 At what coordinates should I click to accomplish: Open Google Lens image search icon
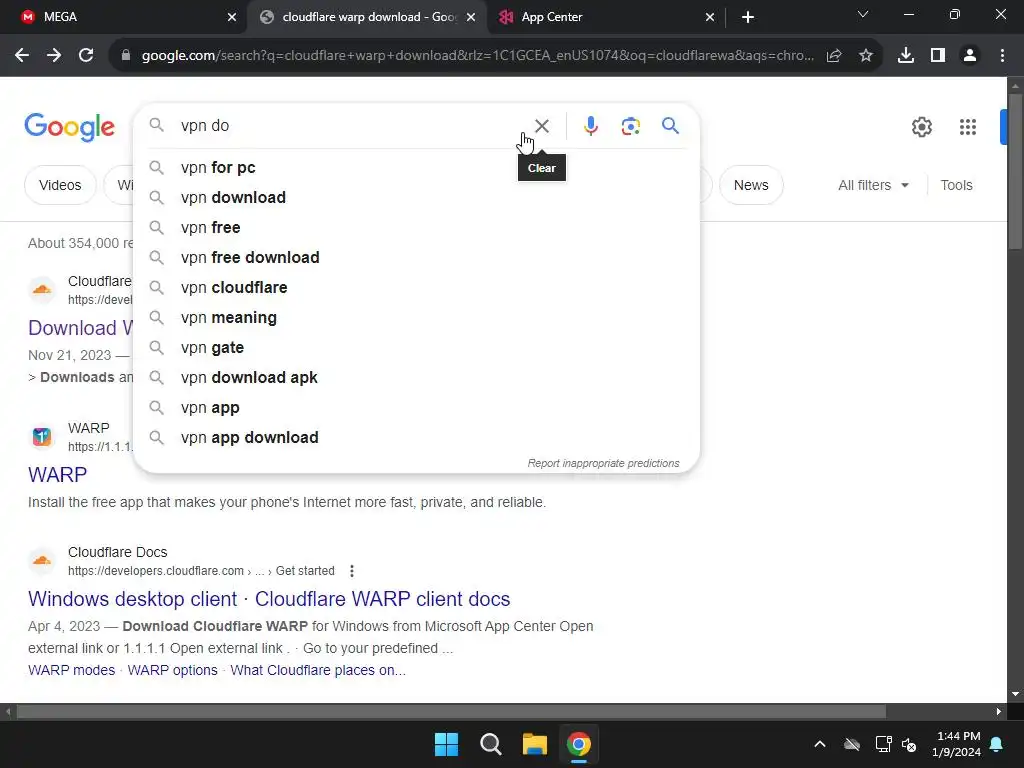point(630,126)
